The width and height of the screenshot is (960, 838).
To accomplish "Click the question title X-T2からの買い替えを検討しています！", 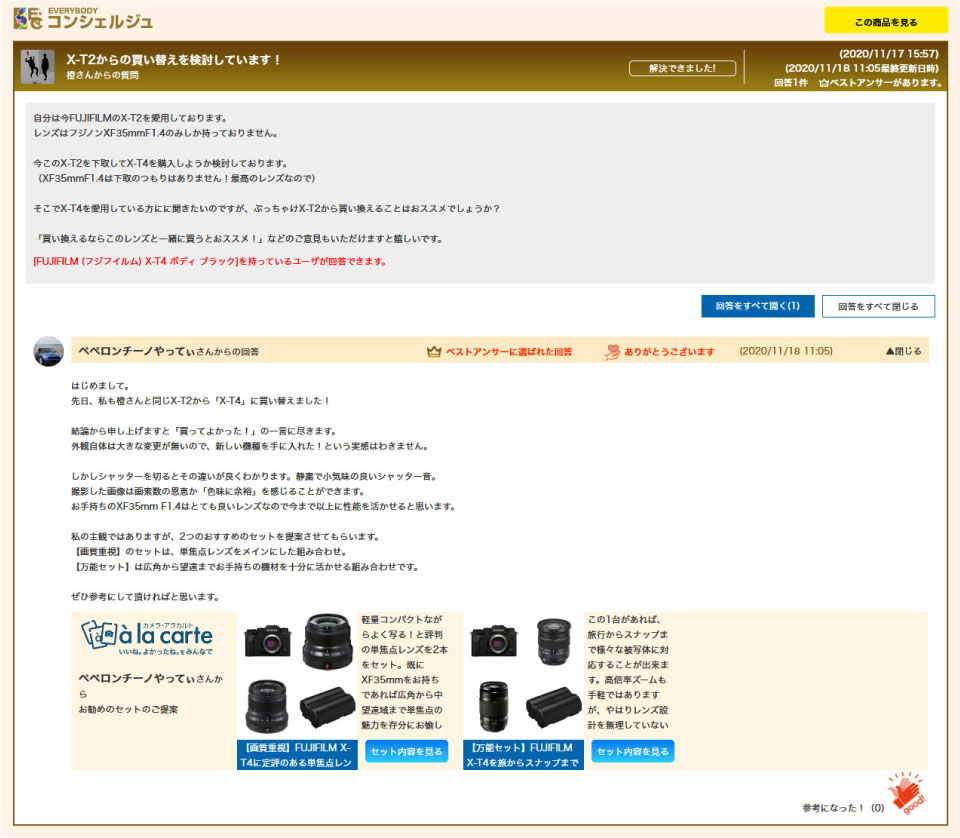I will (x=173, y=59).
